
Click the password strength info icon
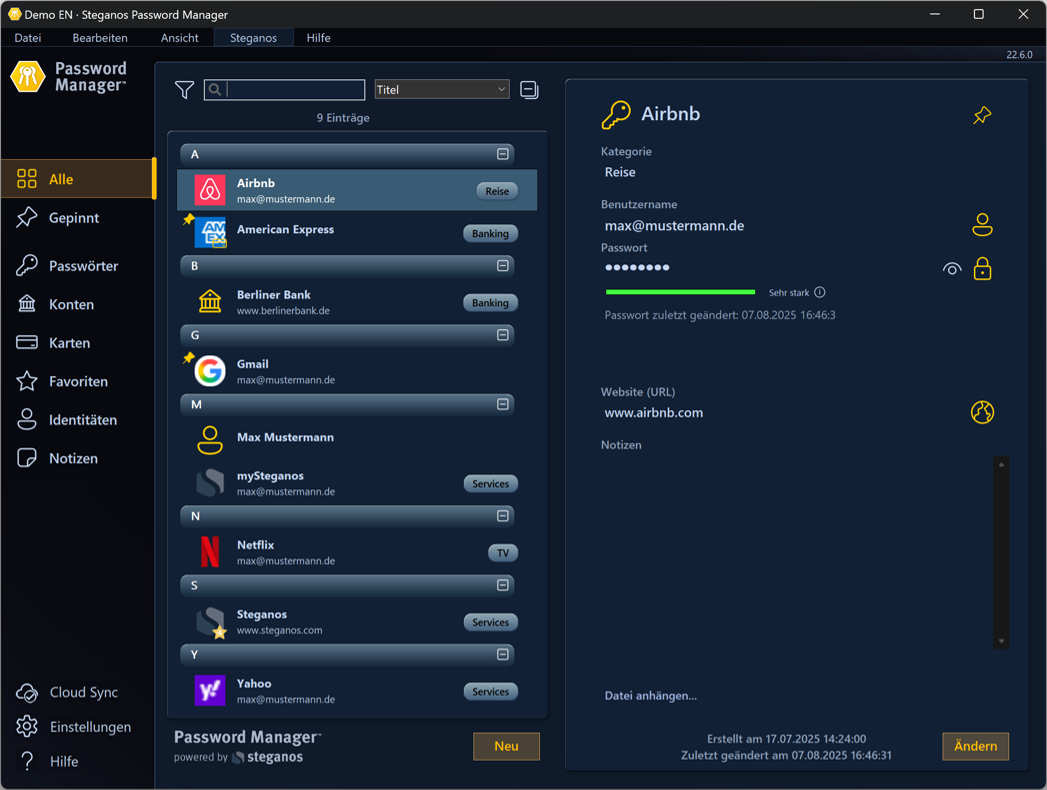[819, 292]
